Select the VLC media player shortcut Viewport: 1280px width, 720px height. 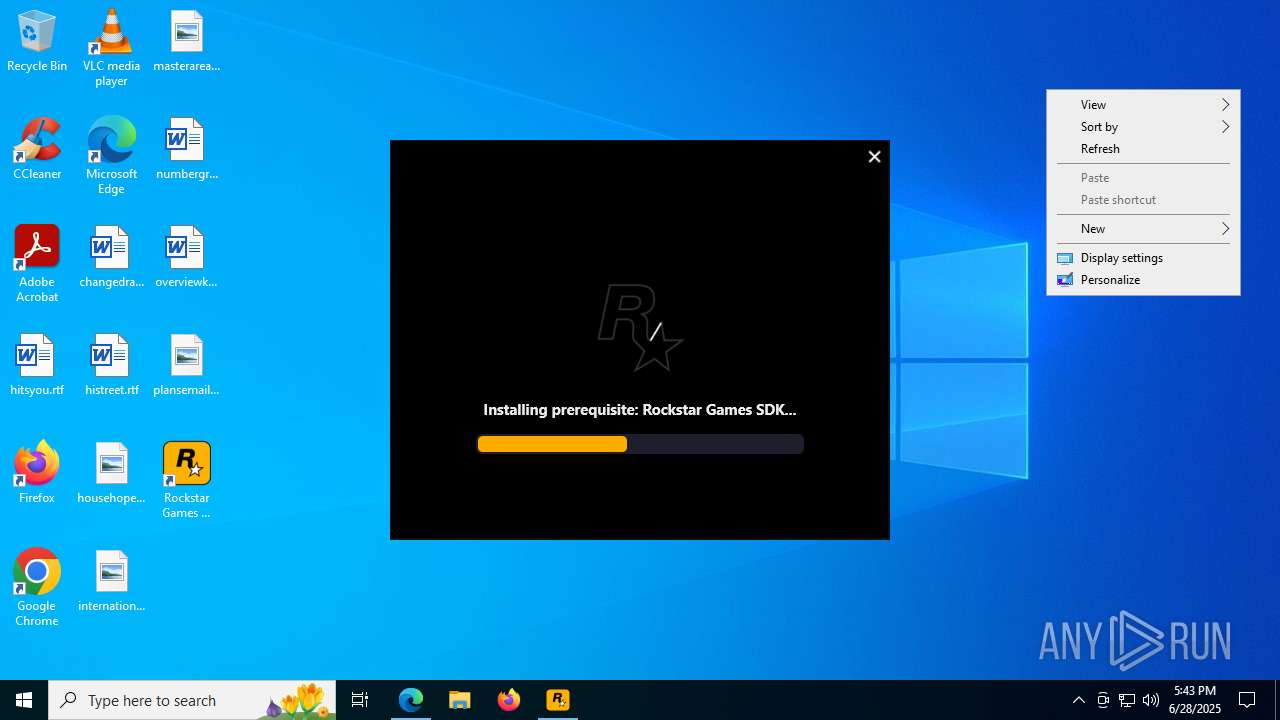(x=111, y=48)
